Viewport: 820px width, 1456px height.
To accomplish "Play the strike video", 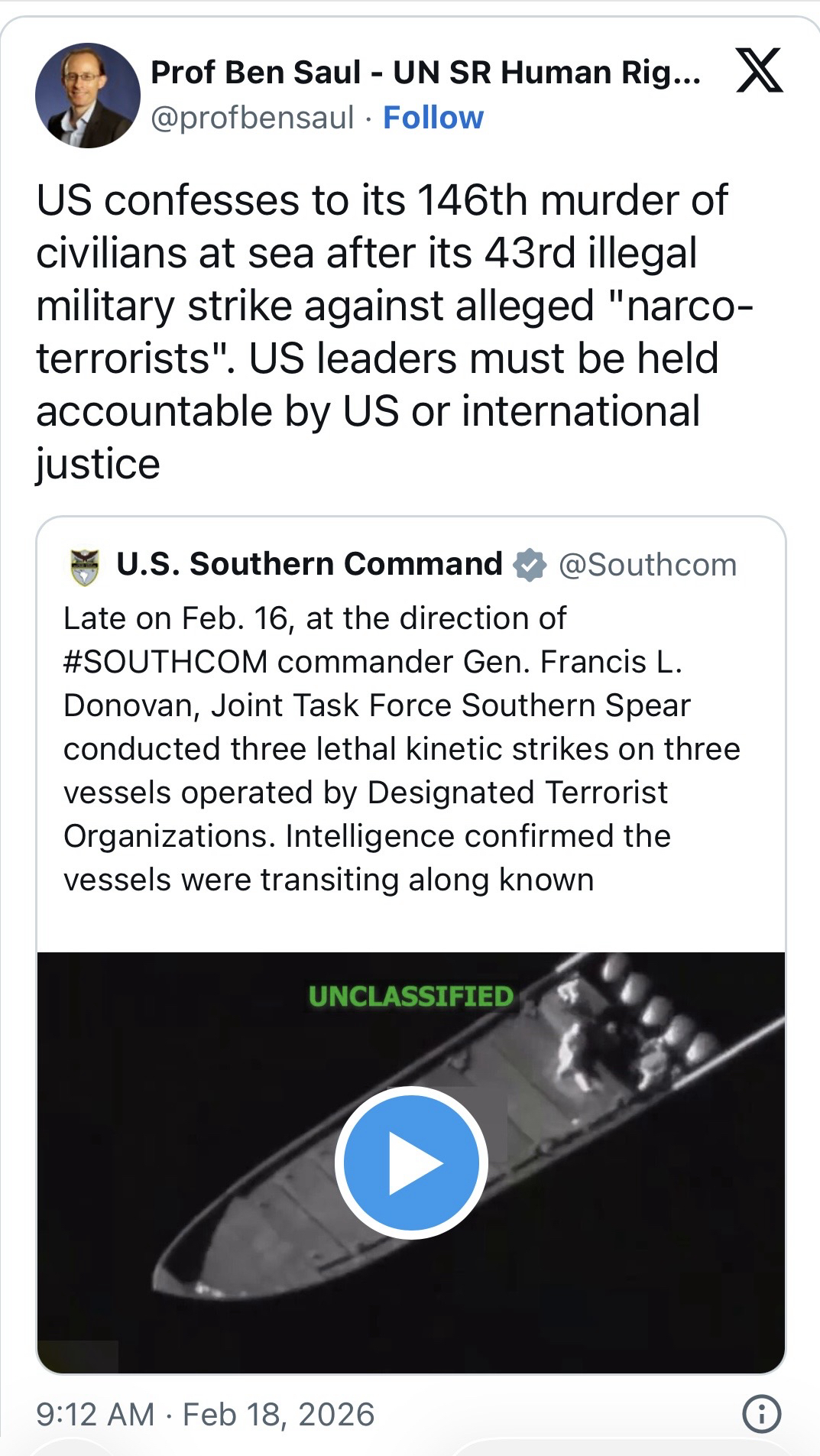I will click(x=411, y=1162).
